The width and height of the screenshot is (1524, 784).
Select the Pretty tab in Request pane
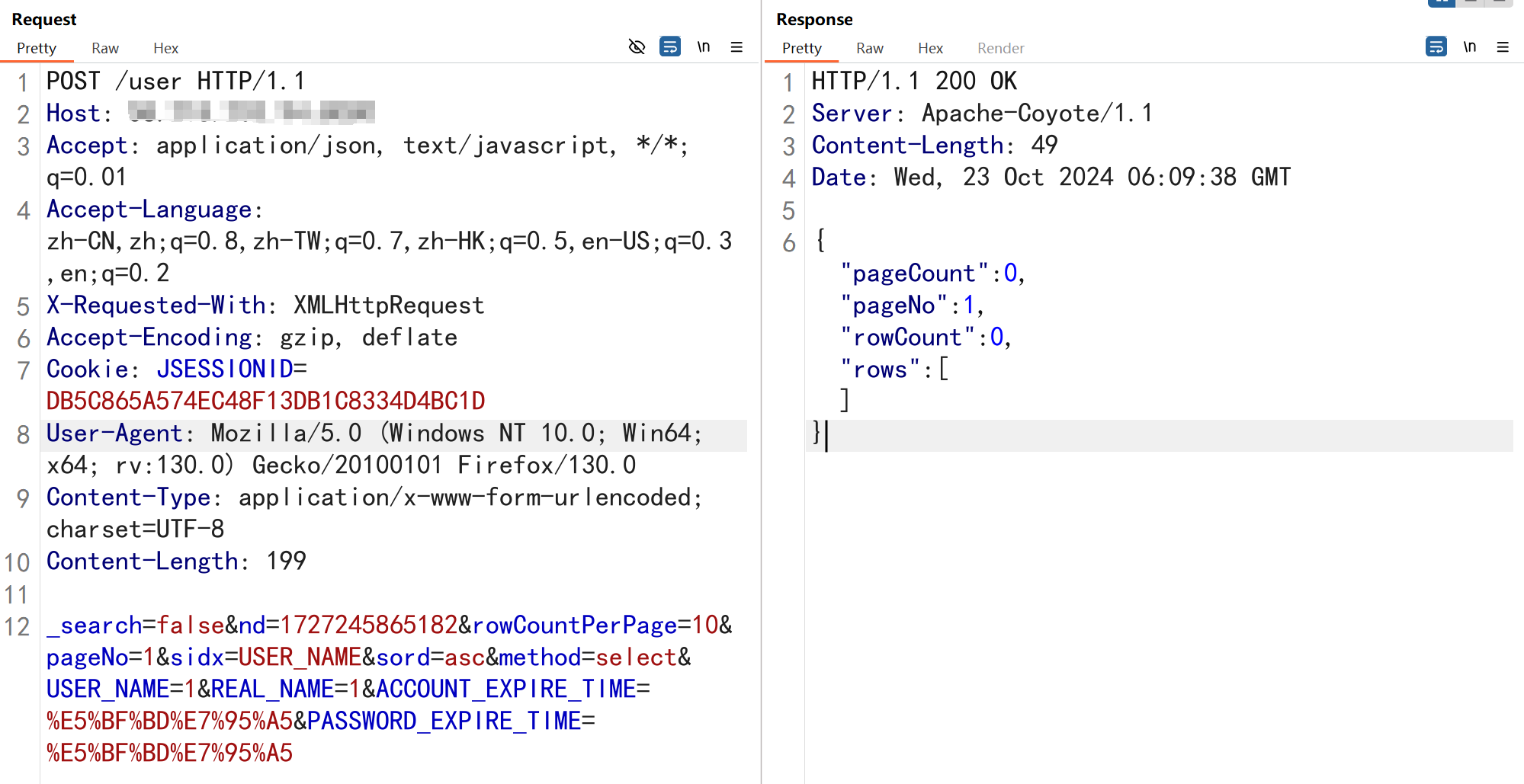[37, 48]
